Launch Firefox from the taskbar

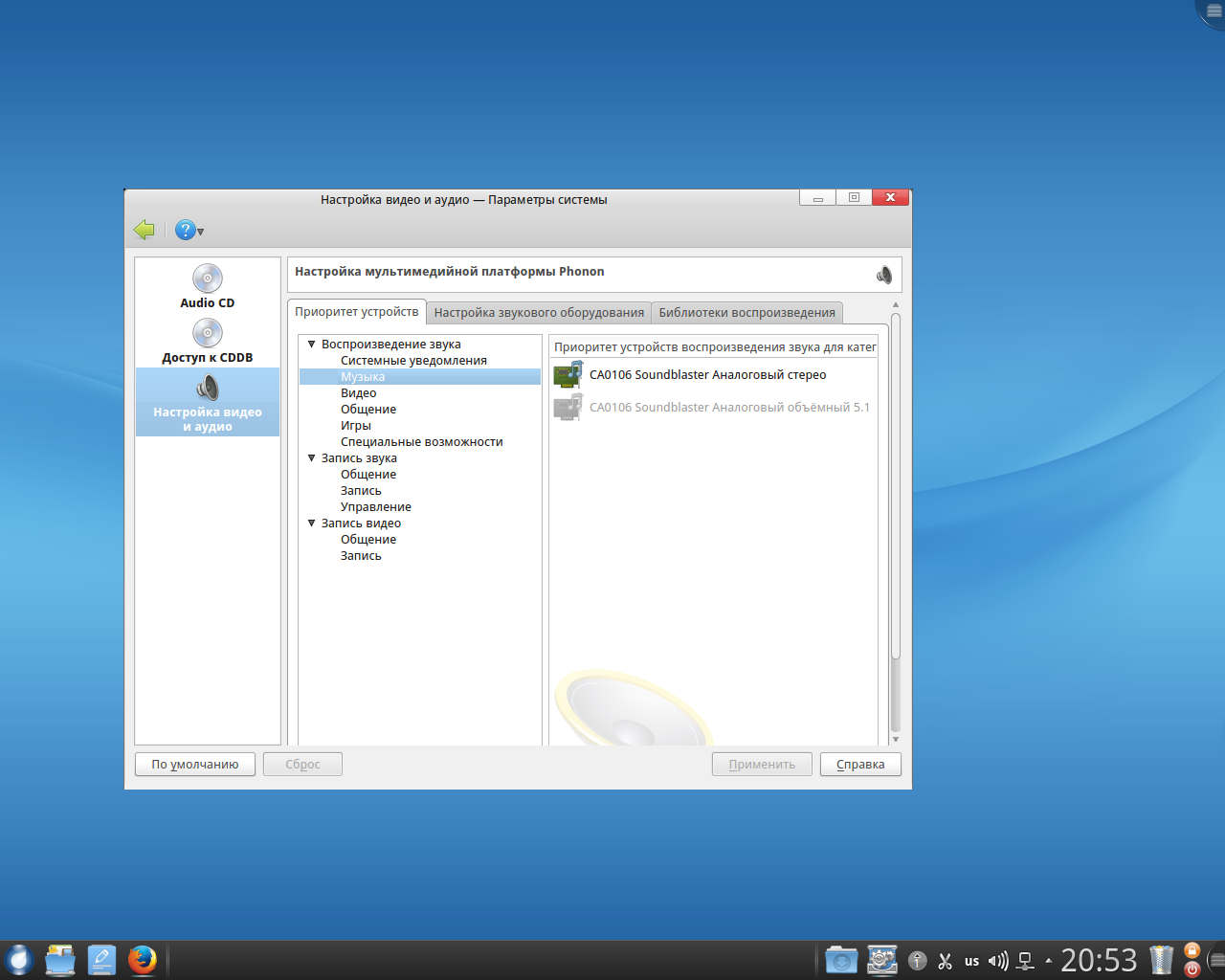pos(143,960)
